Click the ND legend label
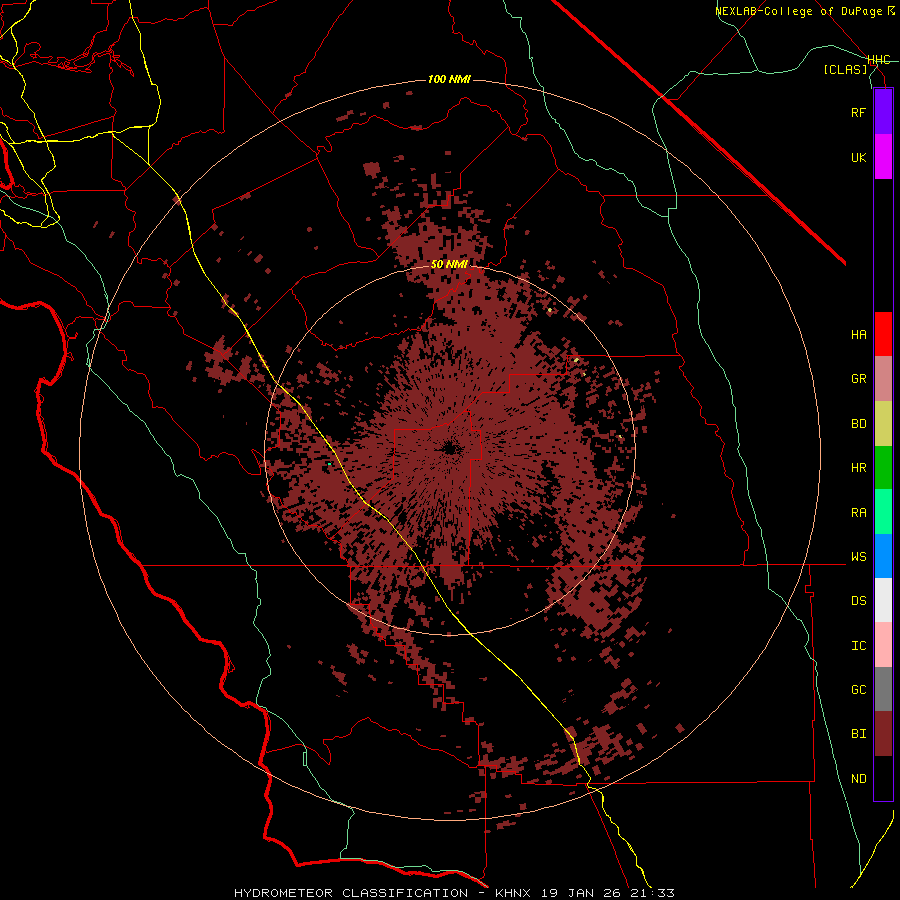Screen dimensions: 900x900 [858, 779]
